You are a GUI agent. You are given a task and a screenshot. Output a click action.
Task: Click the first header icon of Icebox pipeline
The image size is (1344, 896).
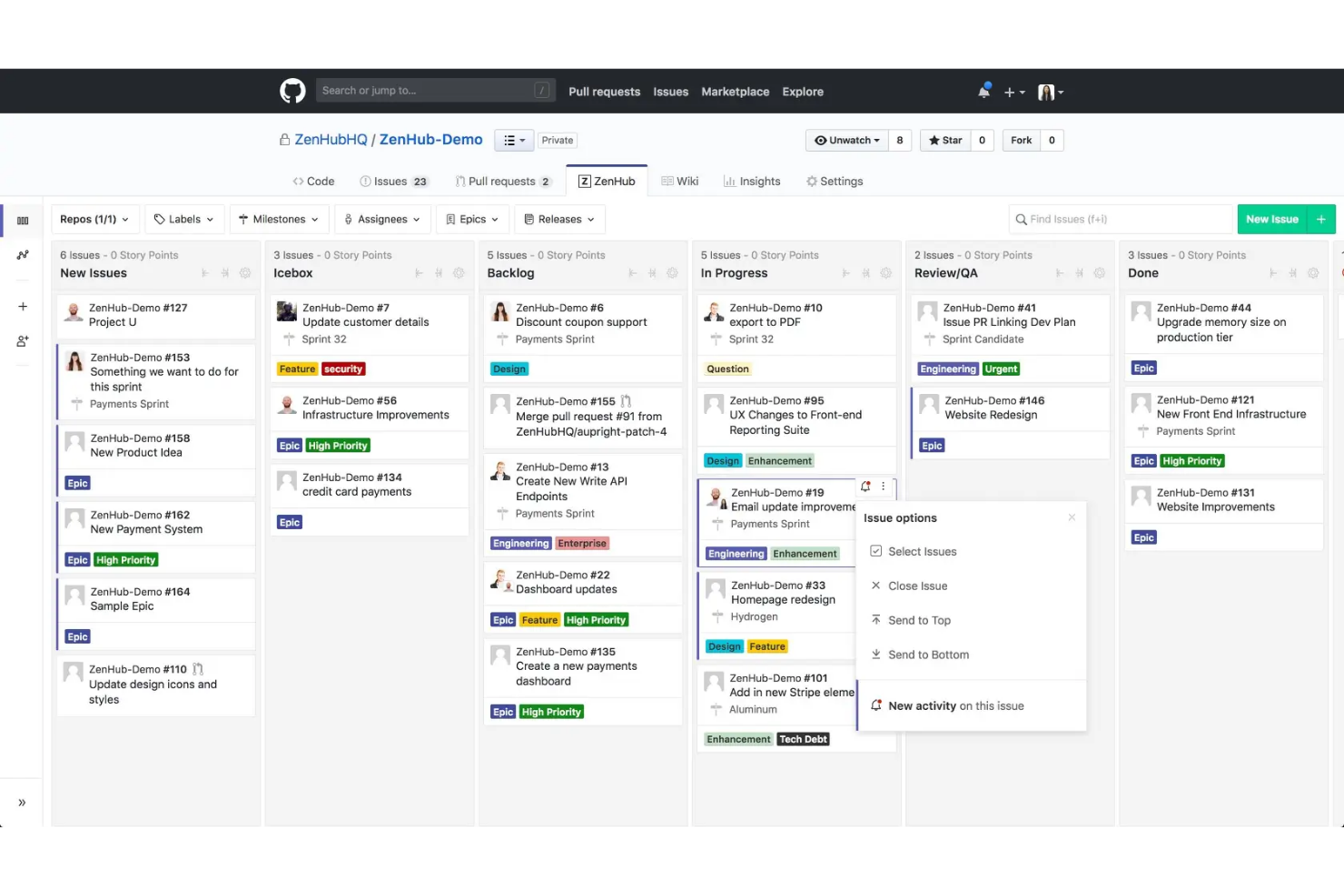419,273
